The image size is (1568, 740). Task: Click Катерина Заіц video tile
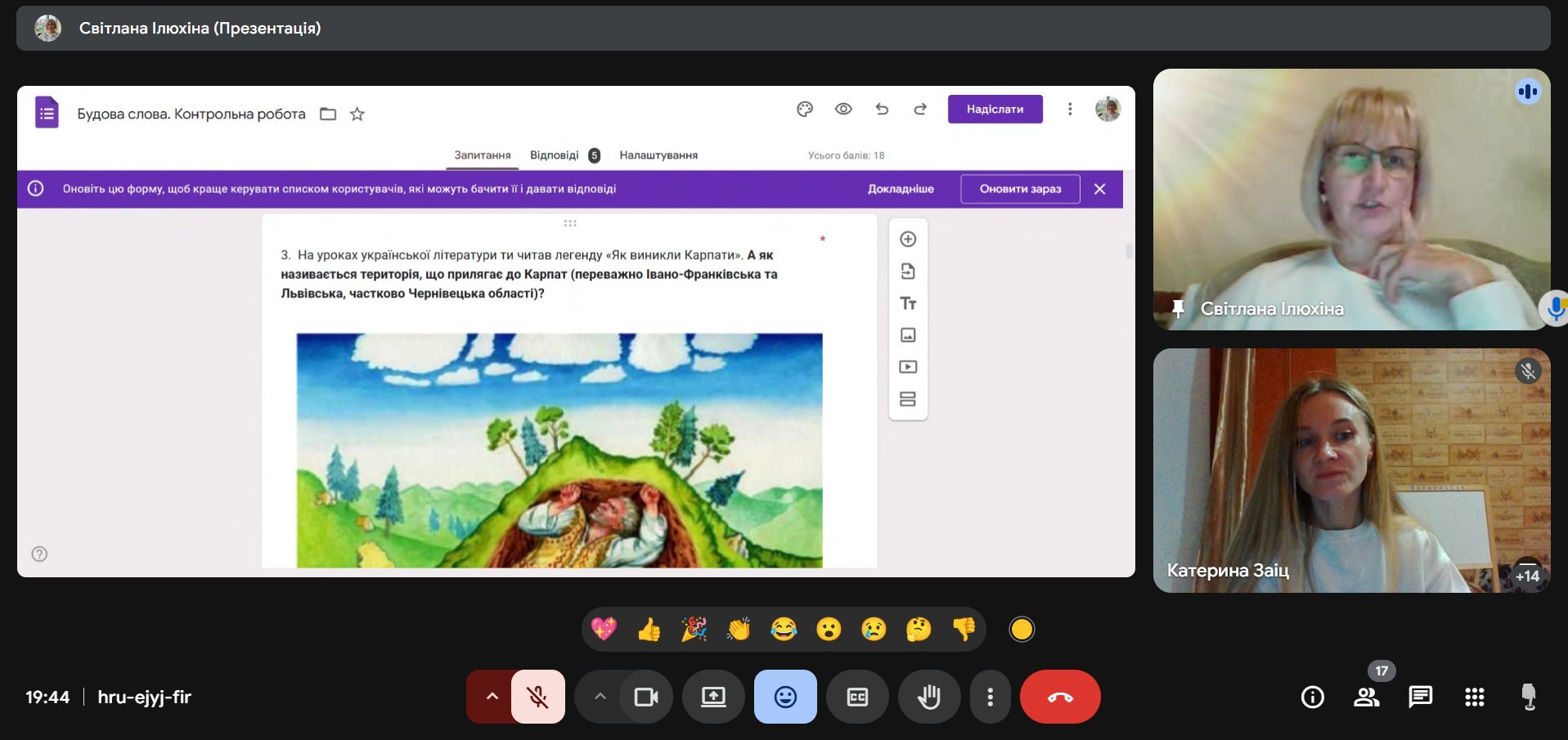(x=1350, y=470)
